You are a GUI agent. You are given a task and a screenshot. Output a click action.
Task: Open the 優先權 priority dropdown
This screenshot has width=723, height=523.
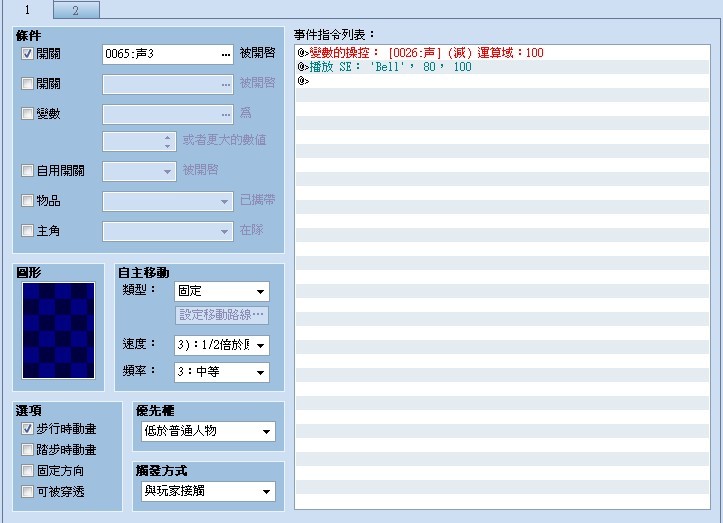point(208,432)
